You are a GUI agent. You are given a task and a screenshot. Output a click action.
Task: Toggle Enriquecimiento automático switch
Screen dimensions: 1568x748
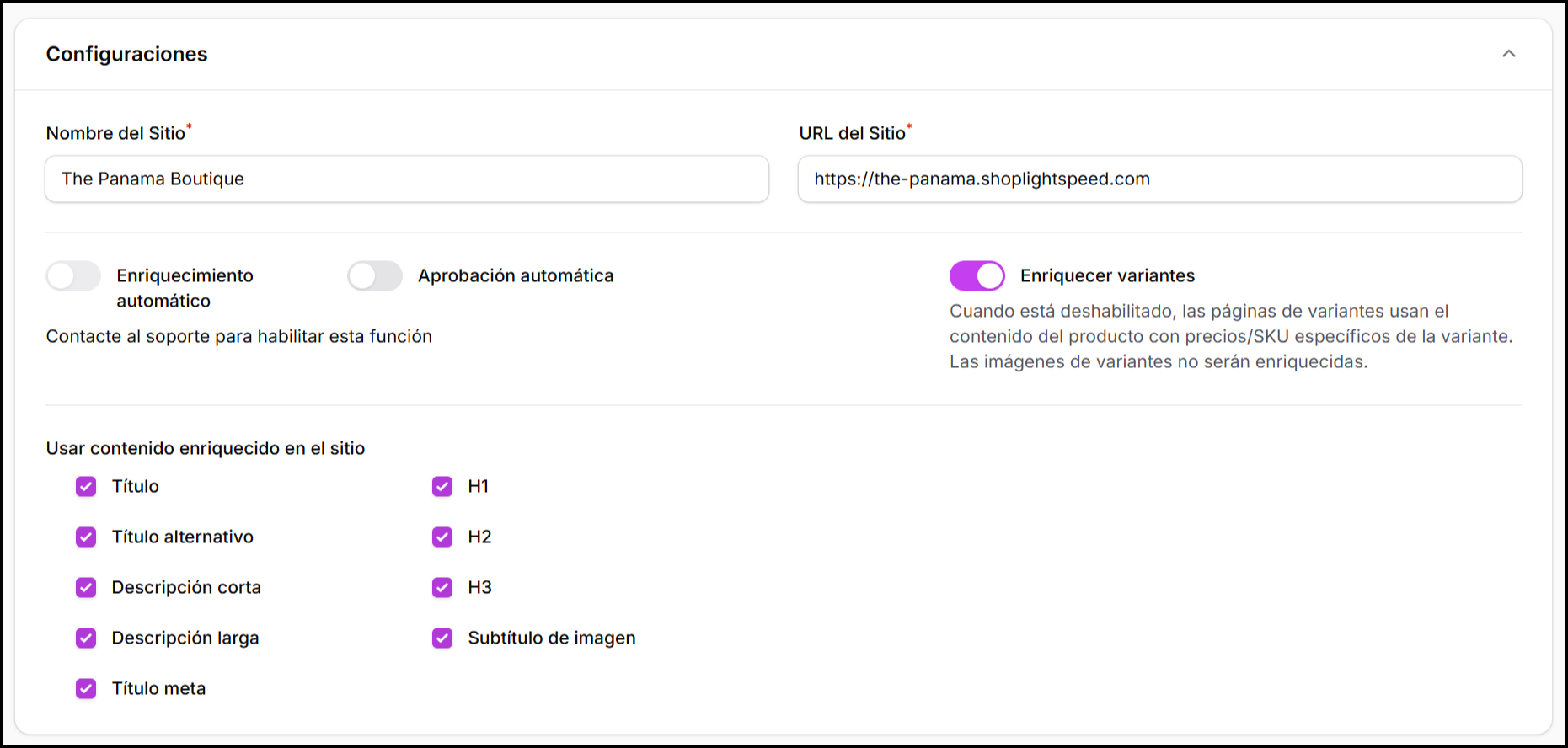(x=73, y=276)
